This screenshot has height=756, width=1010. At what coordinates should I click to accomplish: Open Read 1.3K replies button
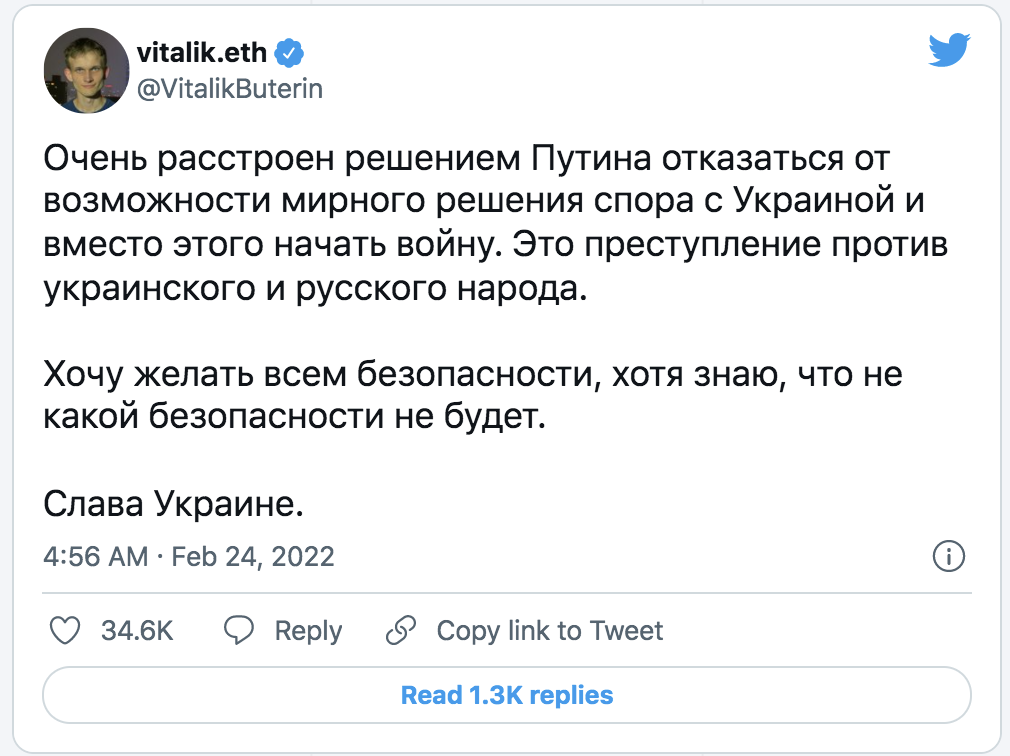point(507,694)
